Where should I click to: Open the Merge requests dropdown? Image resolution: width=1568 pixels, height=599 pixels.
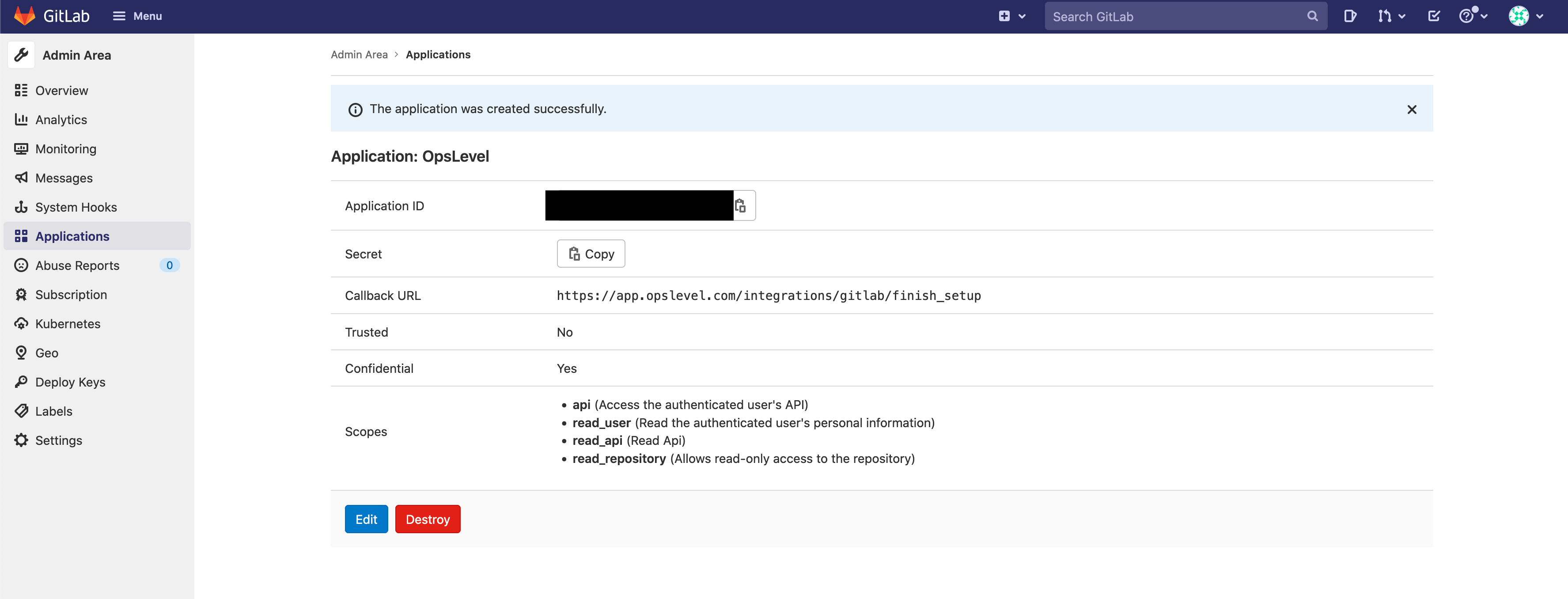point(1391,16)
